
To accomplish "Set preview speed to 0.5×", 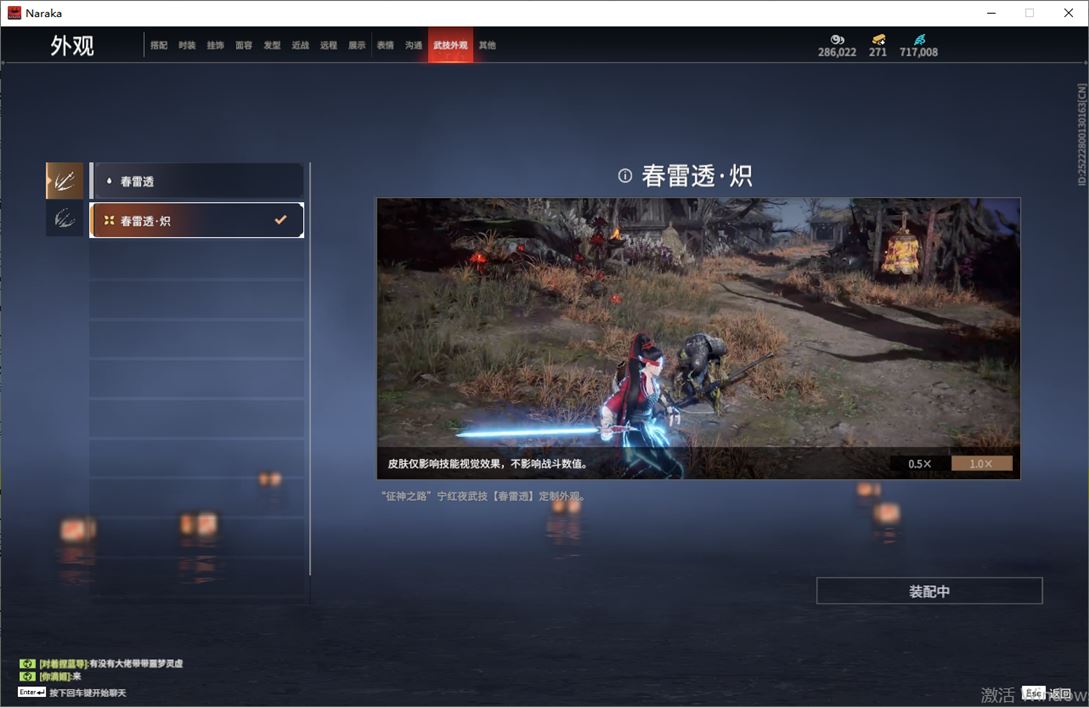I will [920, 463].
